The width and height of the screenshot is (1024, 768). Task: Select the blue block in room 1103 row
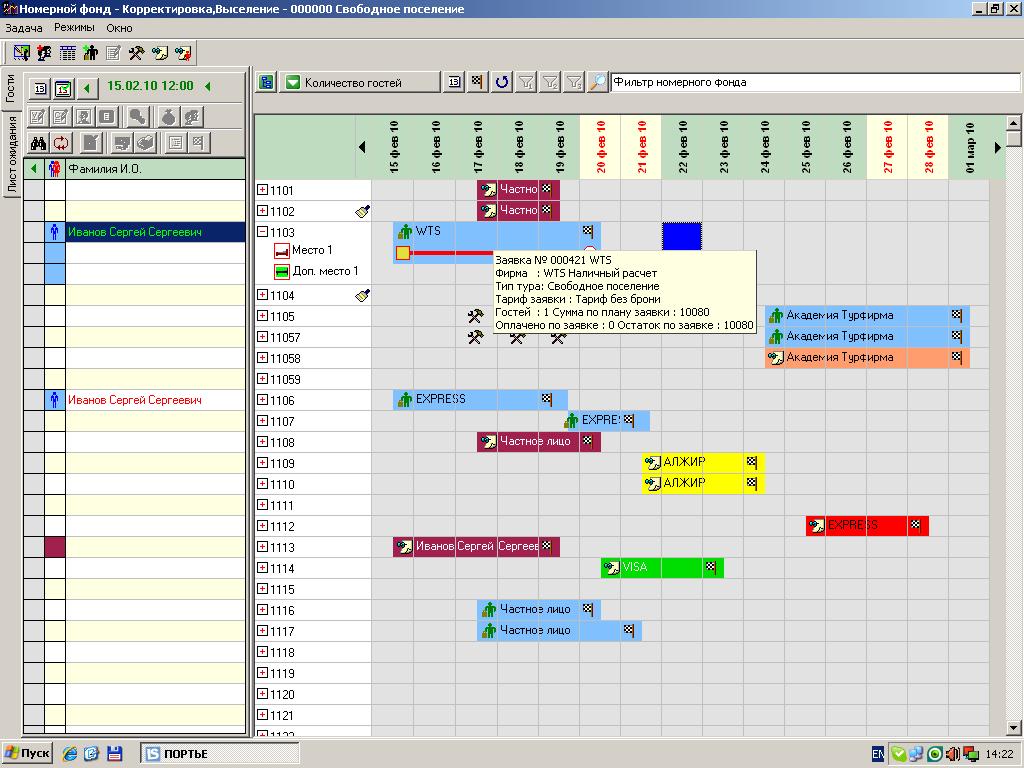pos(682,236)
